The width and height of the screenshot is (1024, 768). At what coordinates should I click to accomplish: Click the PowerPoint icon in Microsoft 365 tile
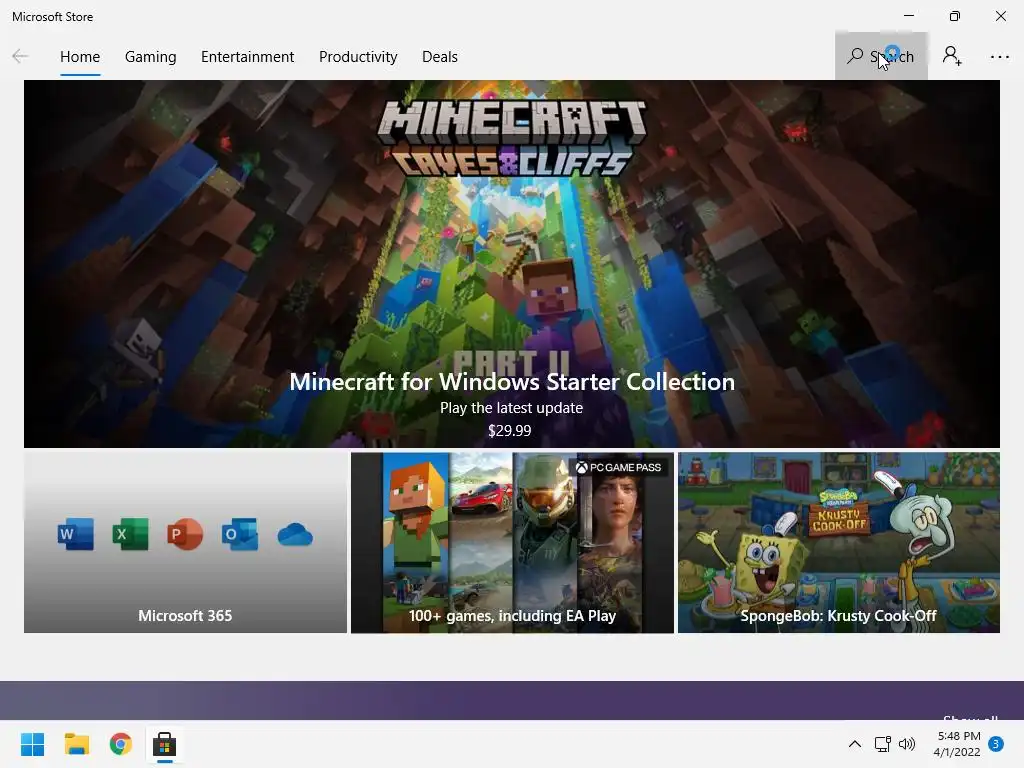tap(185, 534)
